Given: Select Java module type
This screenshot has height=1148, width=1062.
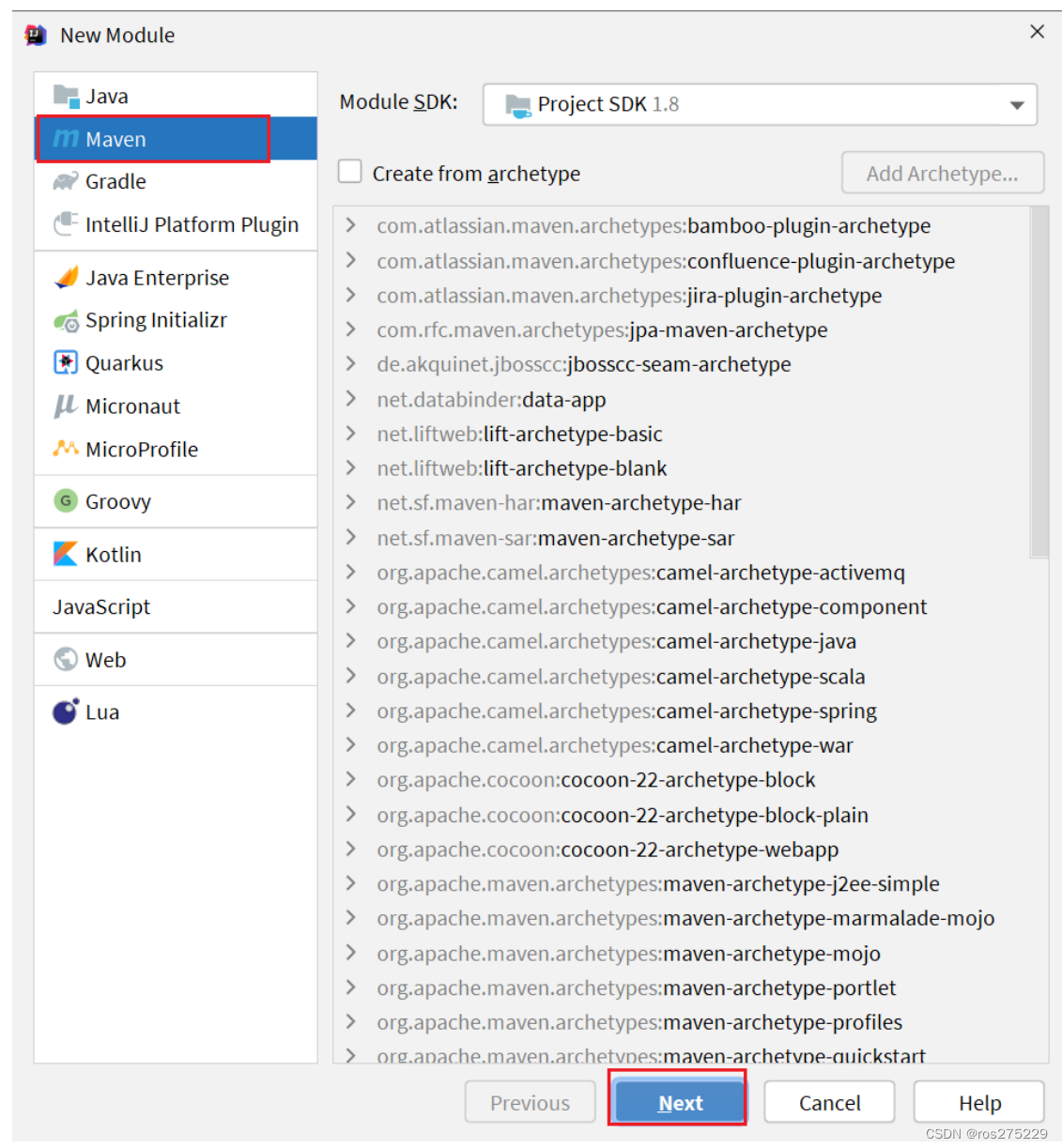Looking at the screenshot, I should 176,96.
